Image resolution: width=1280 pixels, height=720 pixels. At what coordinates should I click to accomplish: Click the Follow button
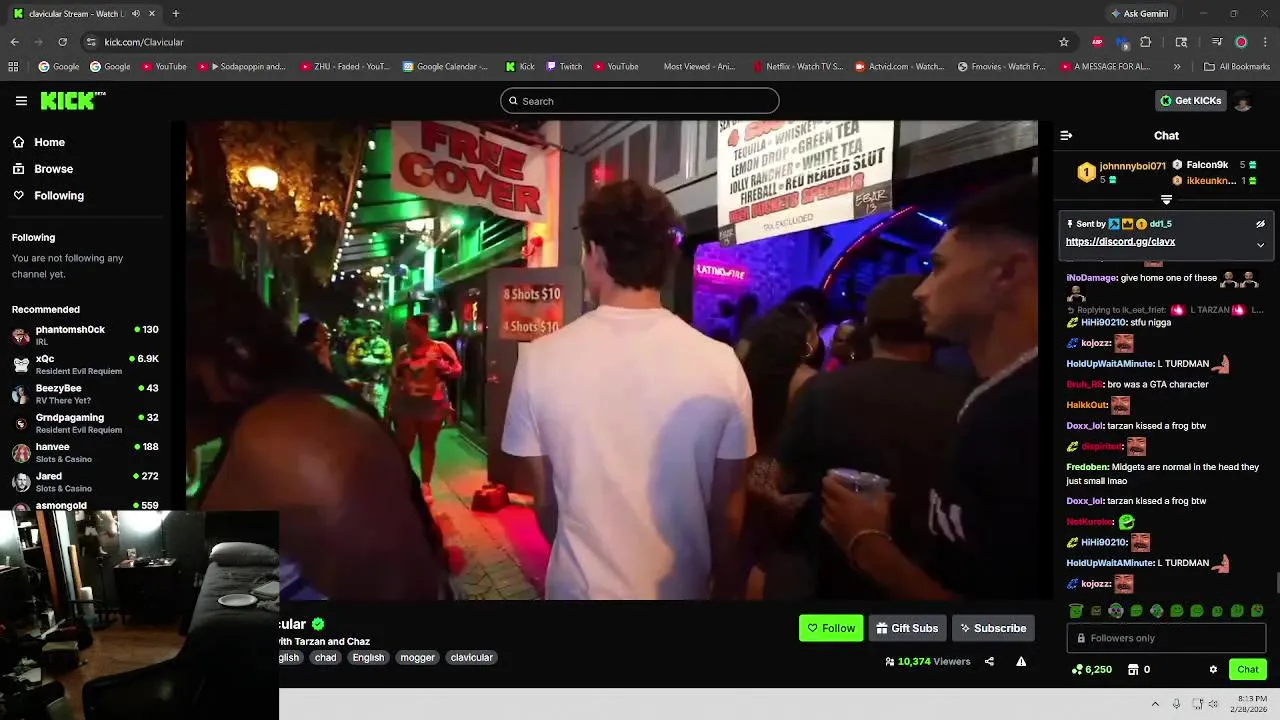(831, 628)
